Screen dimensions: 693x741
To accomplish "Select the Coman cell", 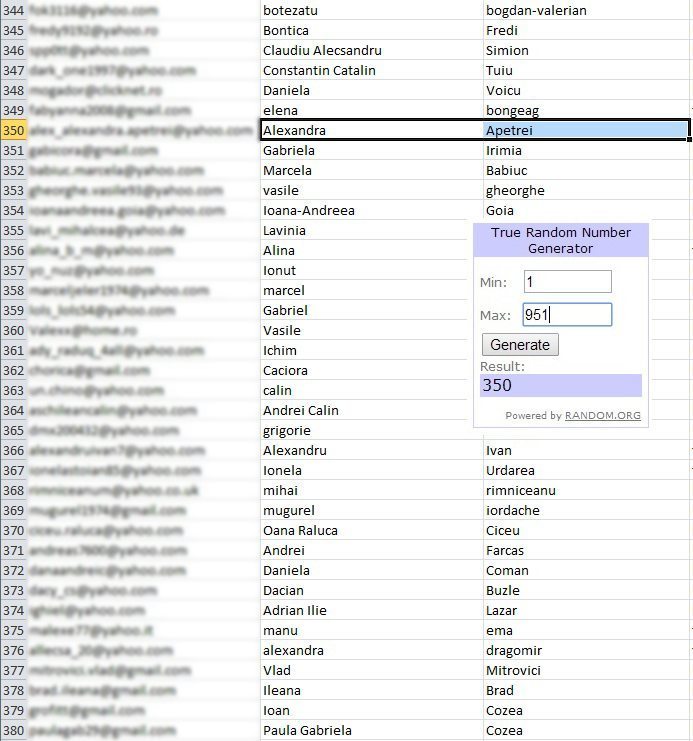I will point(586,570).
